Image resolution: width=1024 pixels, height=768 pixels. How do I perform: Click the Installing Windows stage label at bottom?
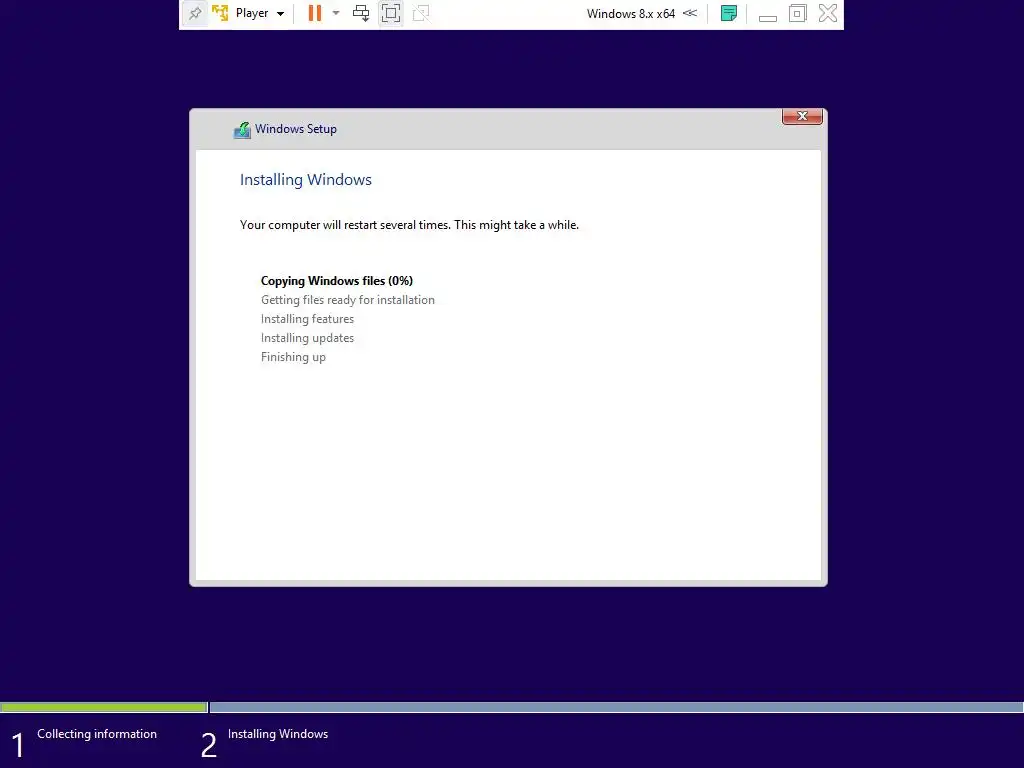pos(278,734)
